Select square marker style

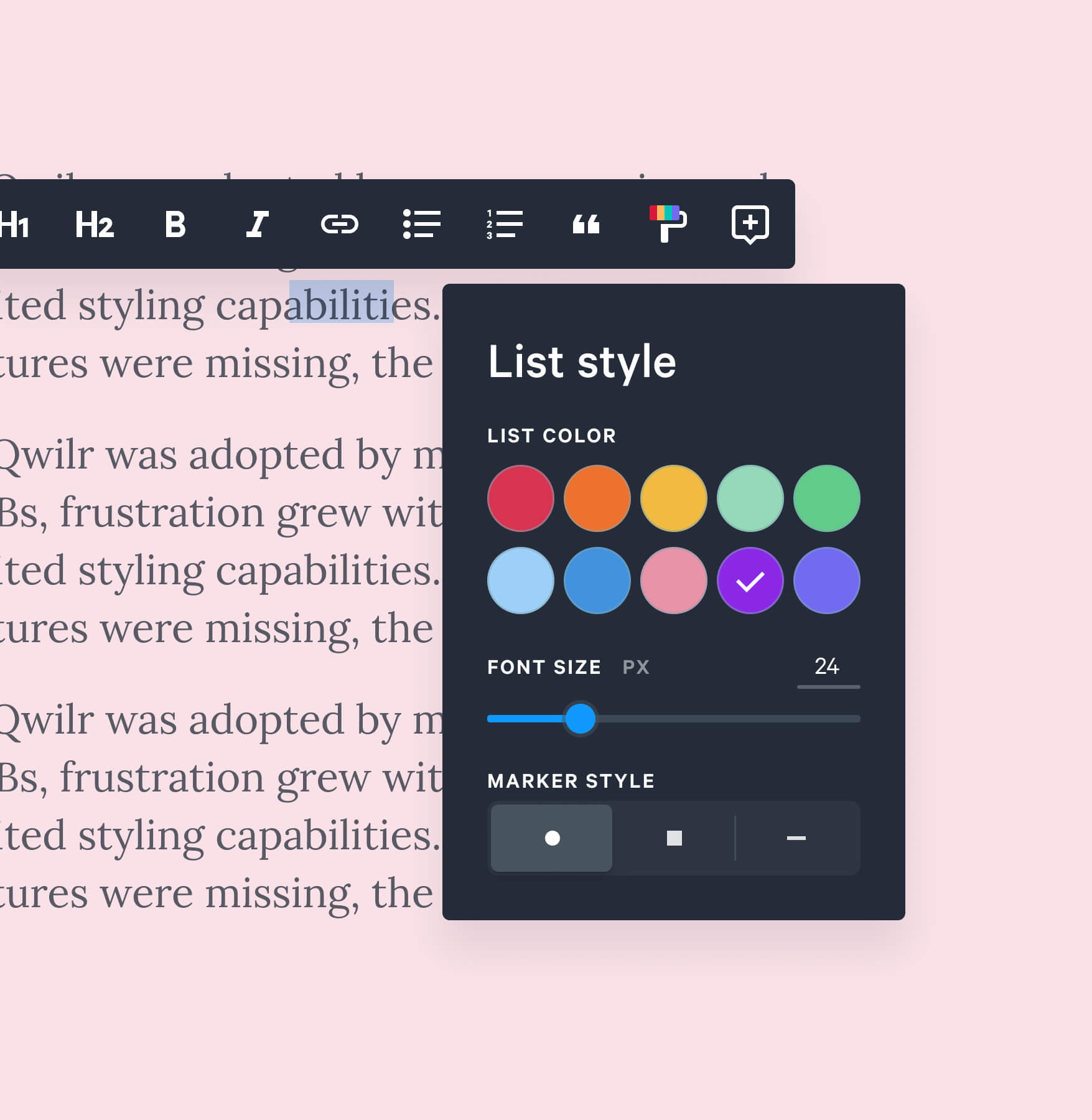click(x=674, y=838)
